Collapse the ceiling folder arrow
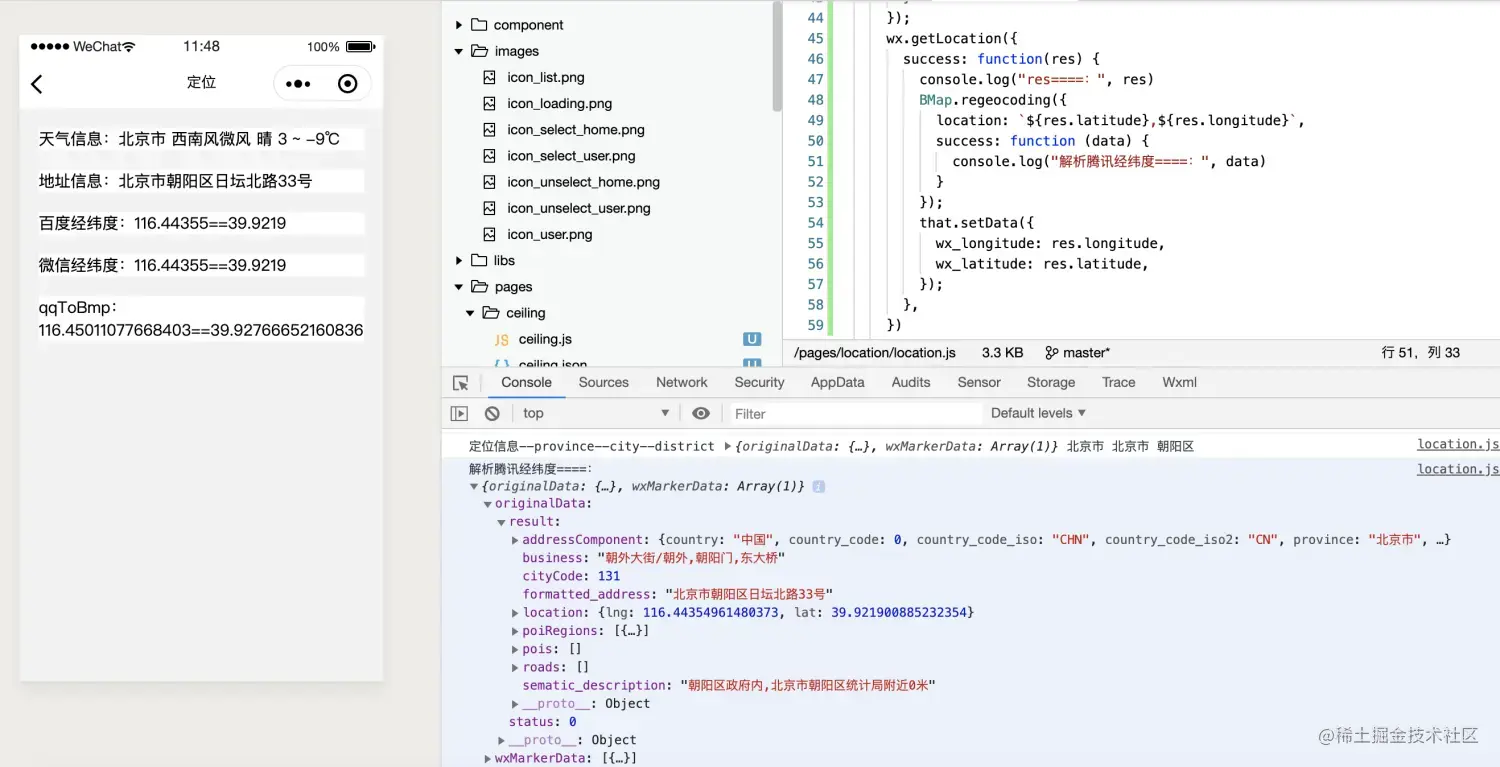 (x=471, y=313)
